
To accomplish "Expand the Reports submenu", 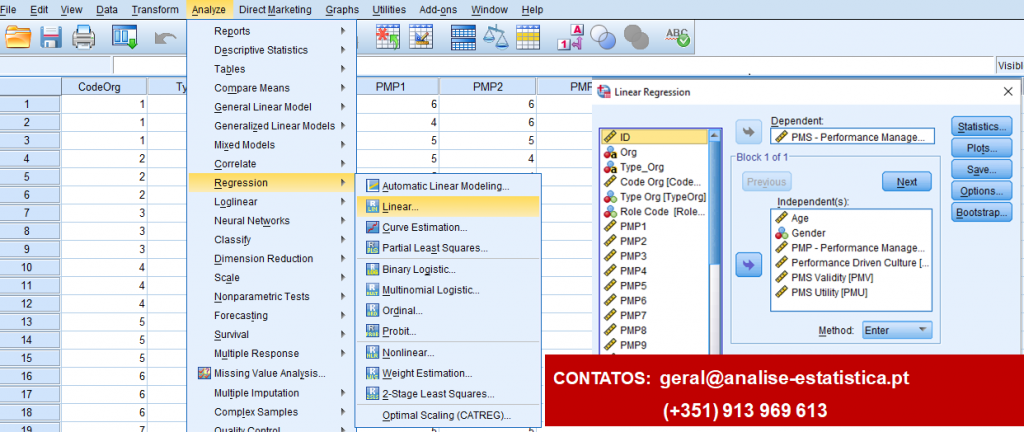I will [x=272, y=31].
